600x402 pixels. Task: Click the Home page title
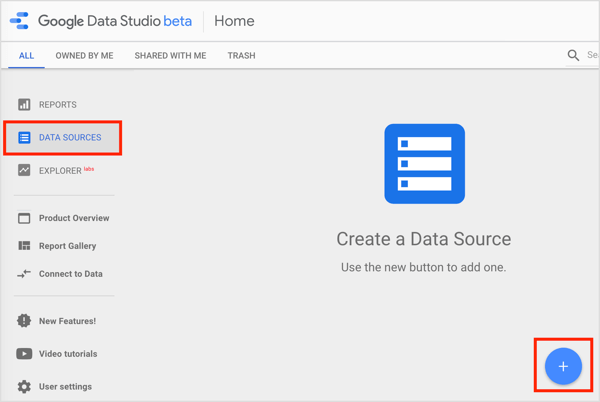point(234,21)
